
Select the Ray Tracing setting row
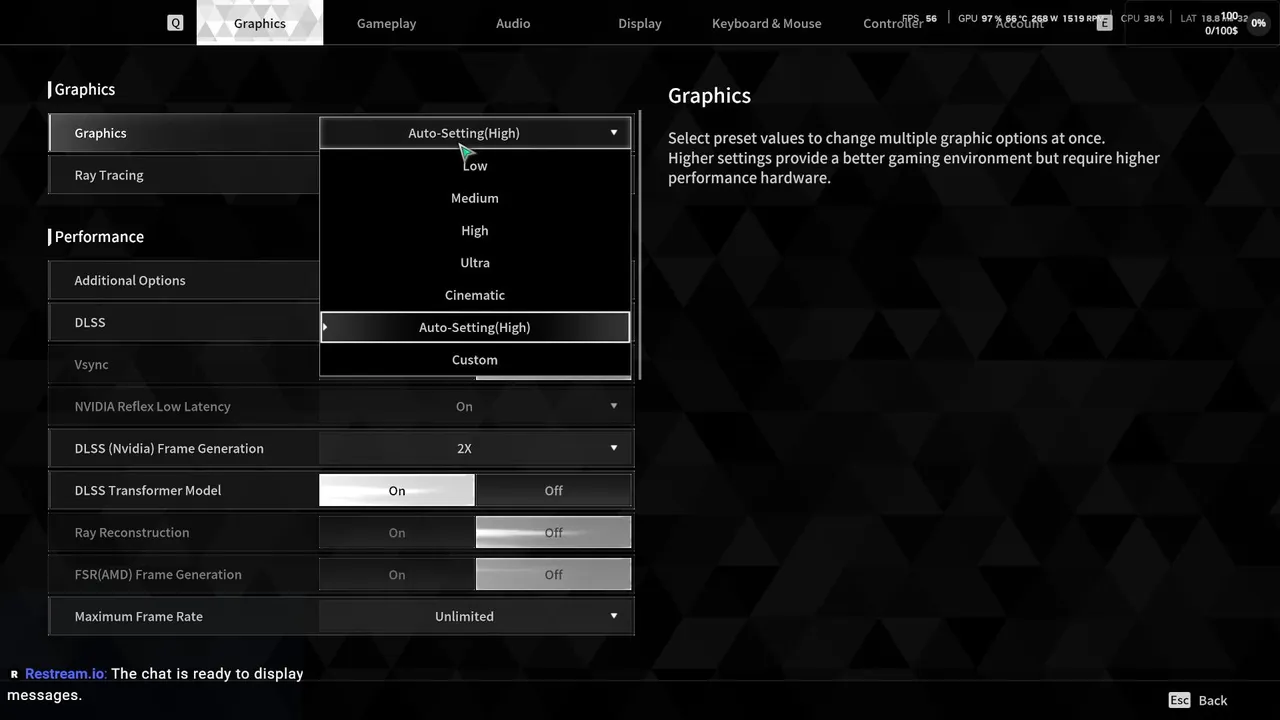[x=184, y=175]
